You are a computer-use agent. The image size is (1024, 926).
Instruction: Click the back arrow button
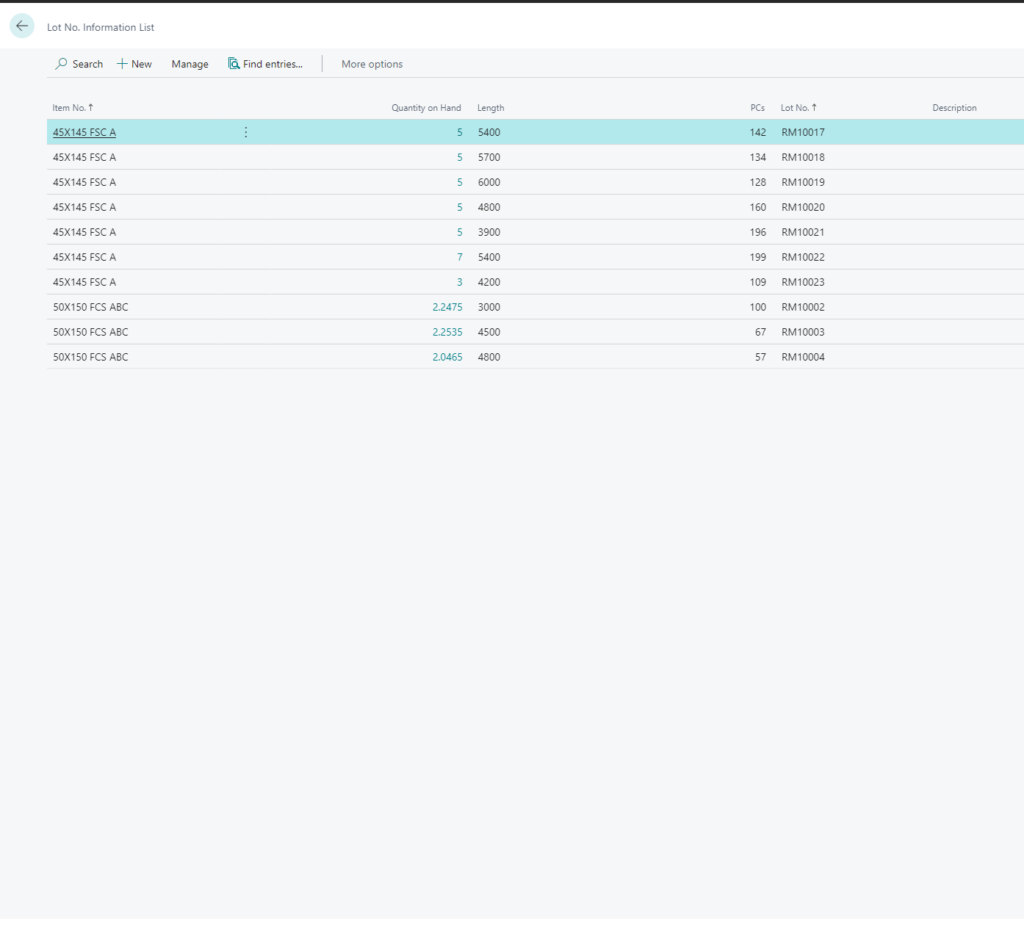(22, 26)
